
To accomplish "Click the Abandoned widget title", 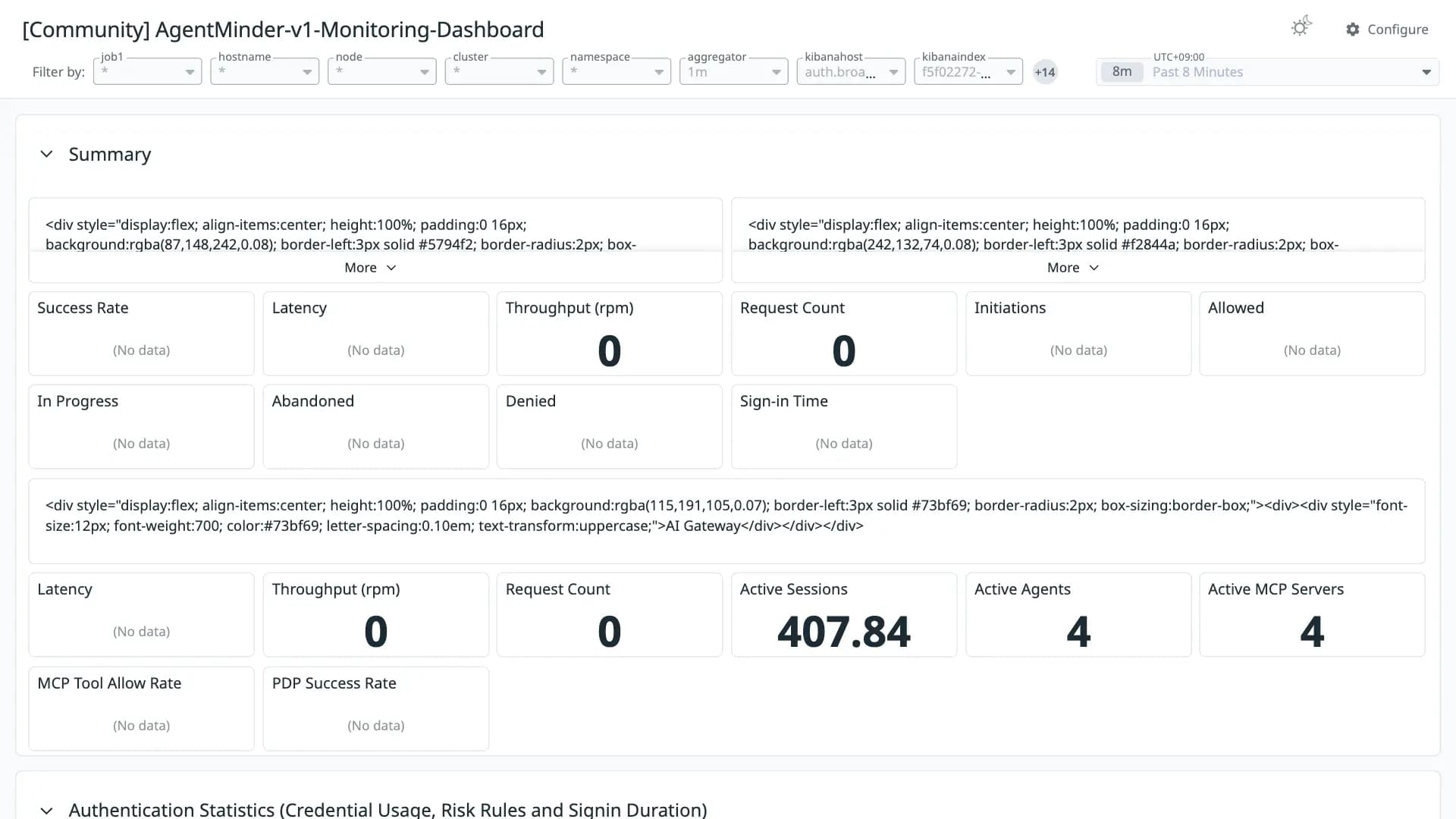I will [x=312, y=401].
